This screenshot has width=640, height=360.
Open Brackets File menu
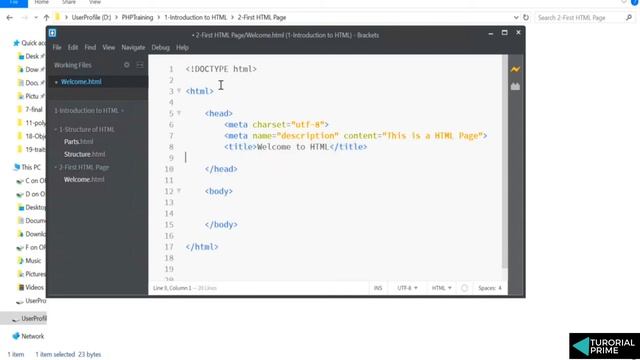(57, 47)
